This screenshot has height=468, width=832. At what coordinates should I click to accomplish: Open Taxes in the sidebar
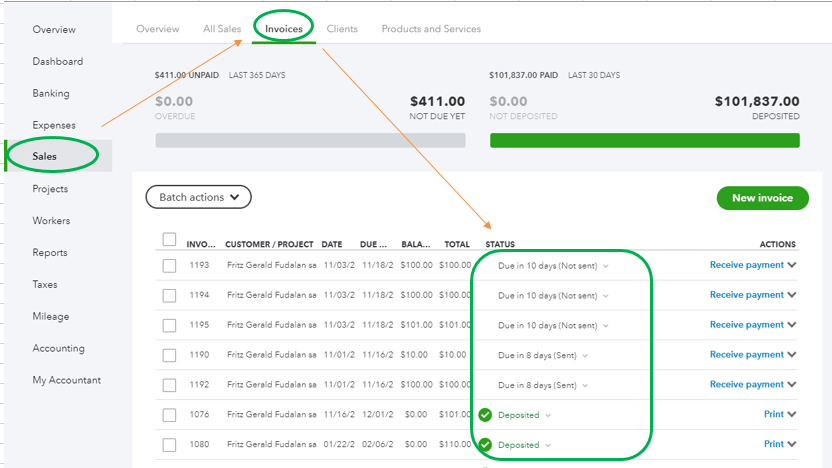45,284
